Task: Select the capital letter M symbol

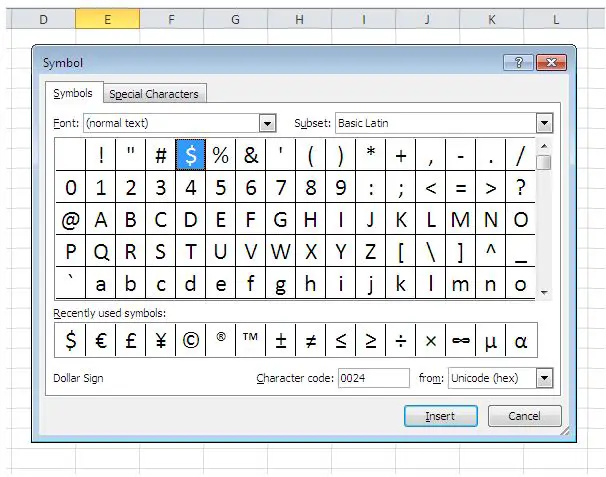Action: pyautogui.click(x=461, y=219)
